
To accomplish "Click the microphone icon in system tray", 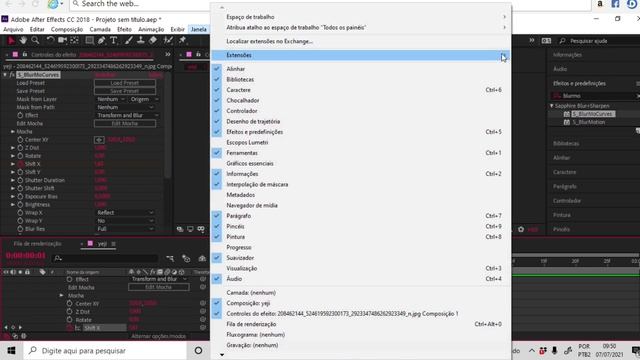I will pyautogui.click(x=555, y=351).
